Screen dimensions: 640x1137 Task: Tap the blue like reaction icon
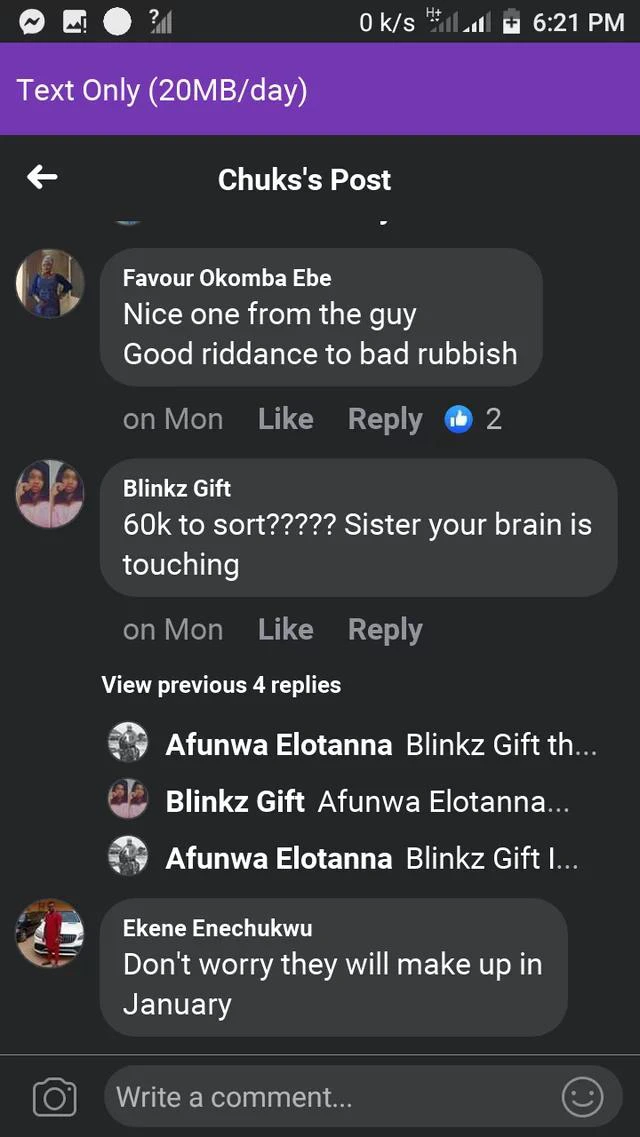pyautogui.click(x=458, y=419)
